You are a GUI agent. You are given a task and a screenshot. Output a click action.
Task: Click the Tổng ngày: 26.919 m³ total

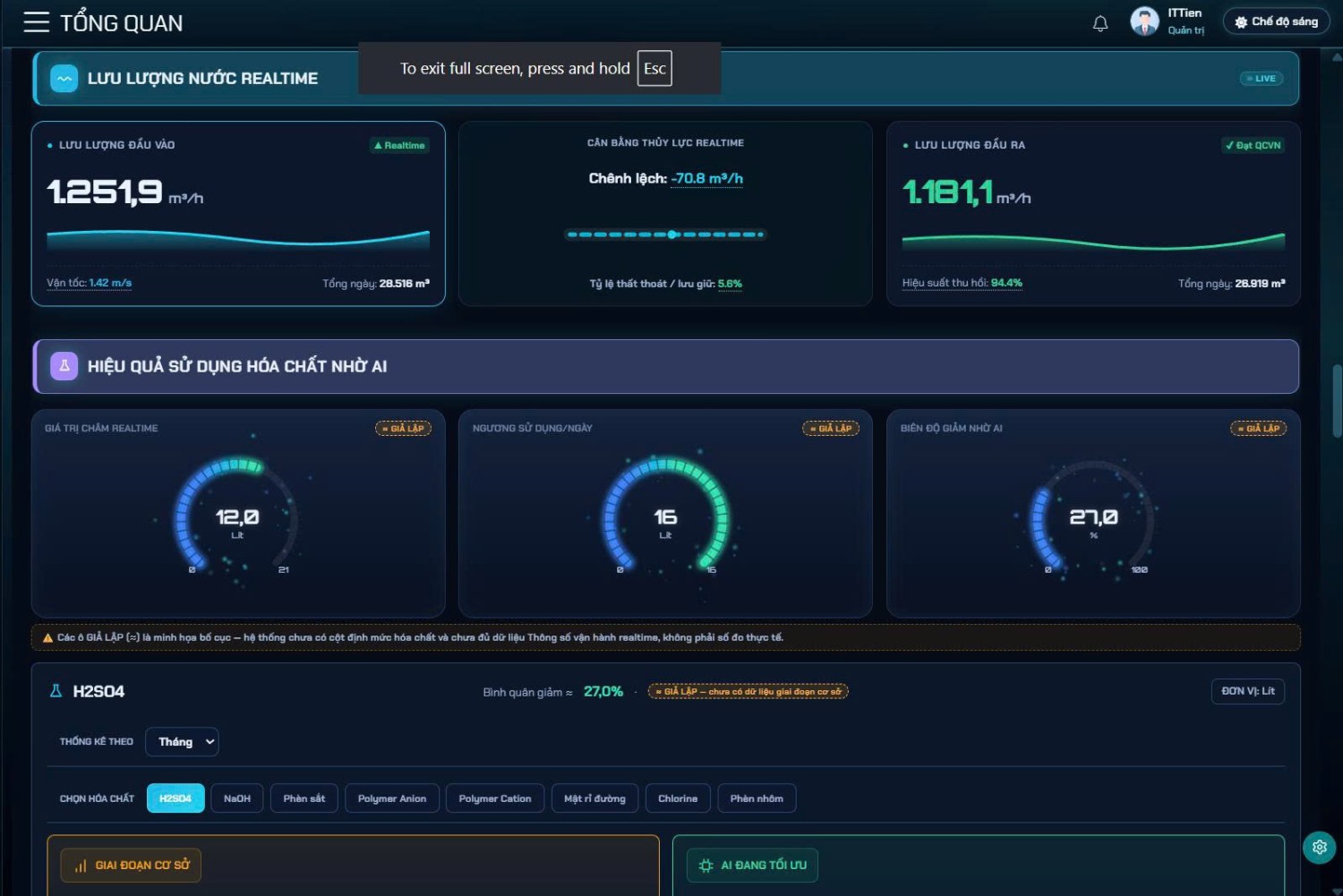point(1232,284)
